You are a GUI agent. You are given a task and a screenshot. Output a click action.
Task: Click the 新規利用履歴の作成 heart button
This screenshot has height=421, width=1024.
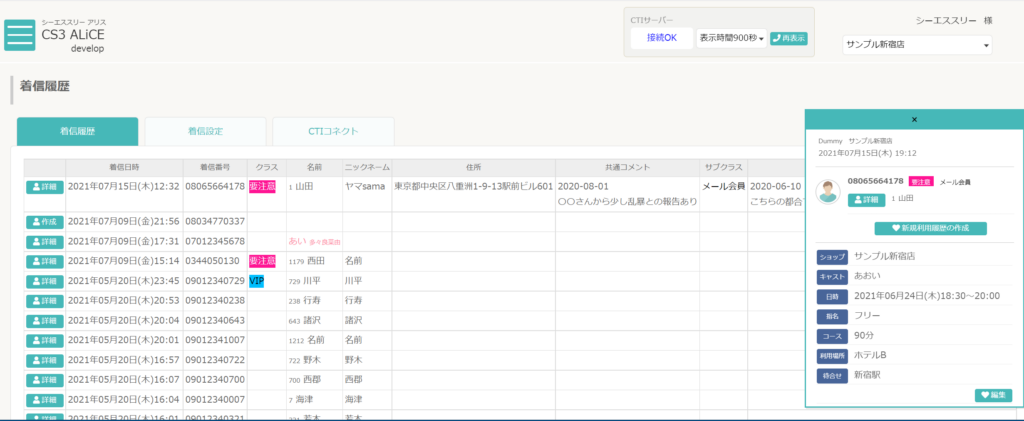tap(931, 228)
